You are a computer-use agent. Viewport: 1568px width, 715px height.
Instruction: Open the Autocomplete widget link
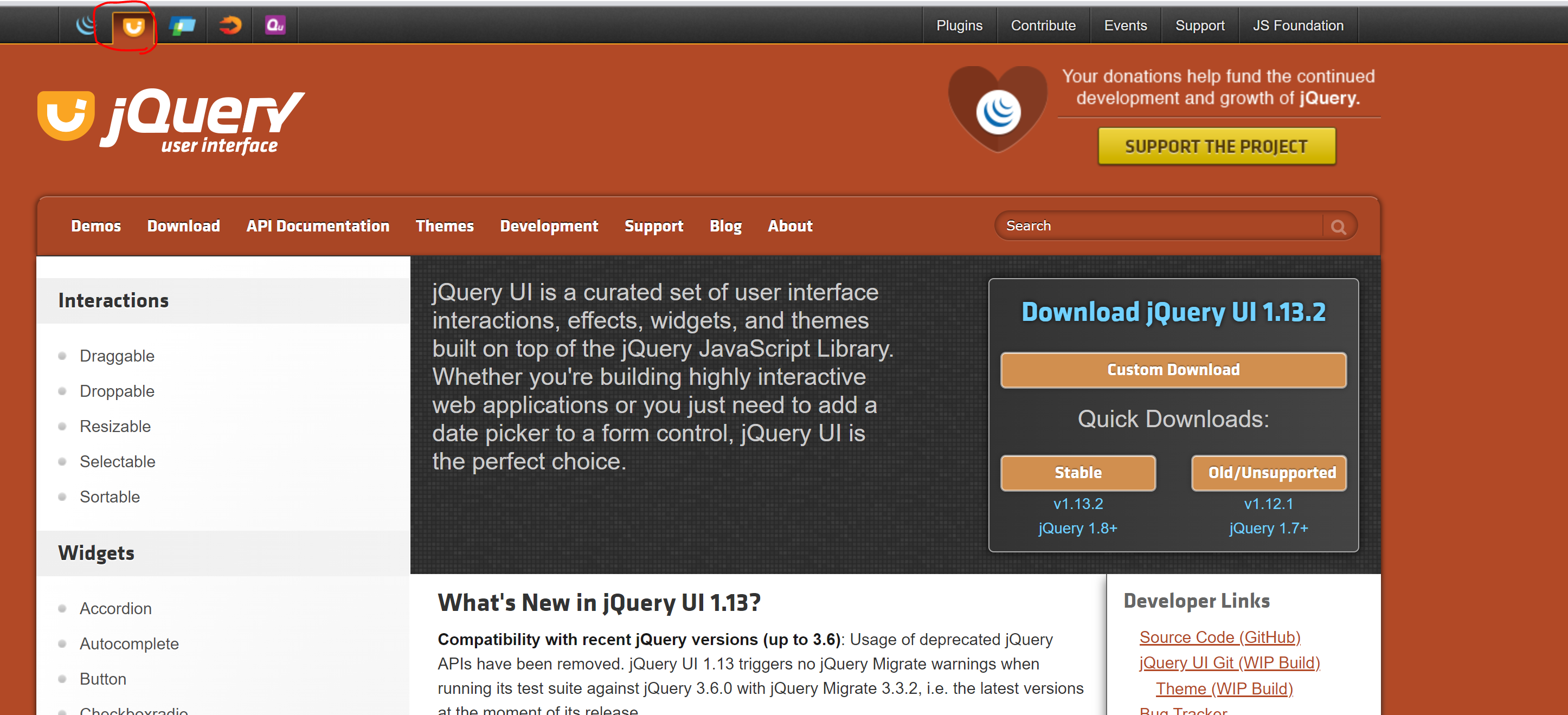pyautogui.click(x=129, y=644)
